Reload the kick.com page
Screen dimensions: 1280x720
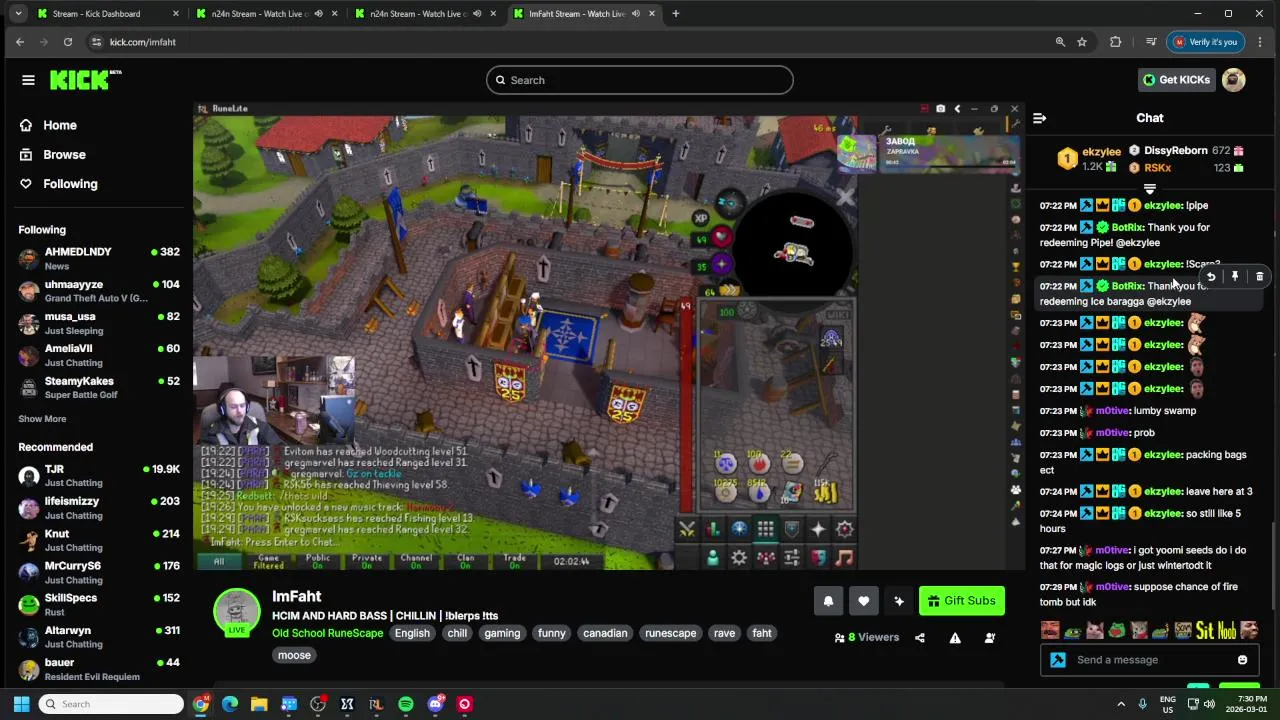click(67, 42)
